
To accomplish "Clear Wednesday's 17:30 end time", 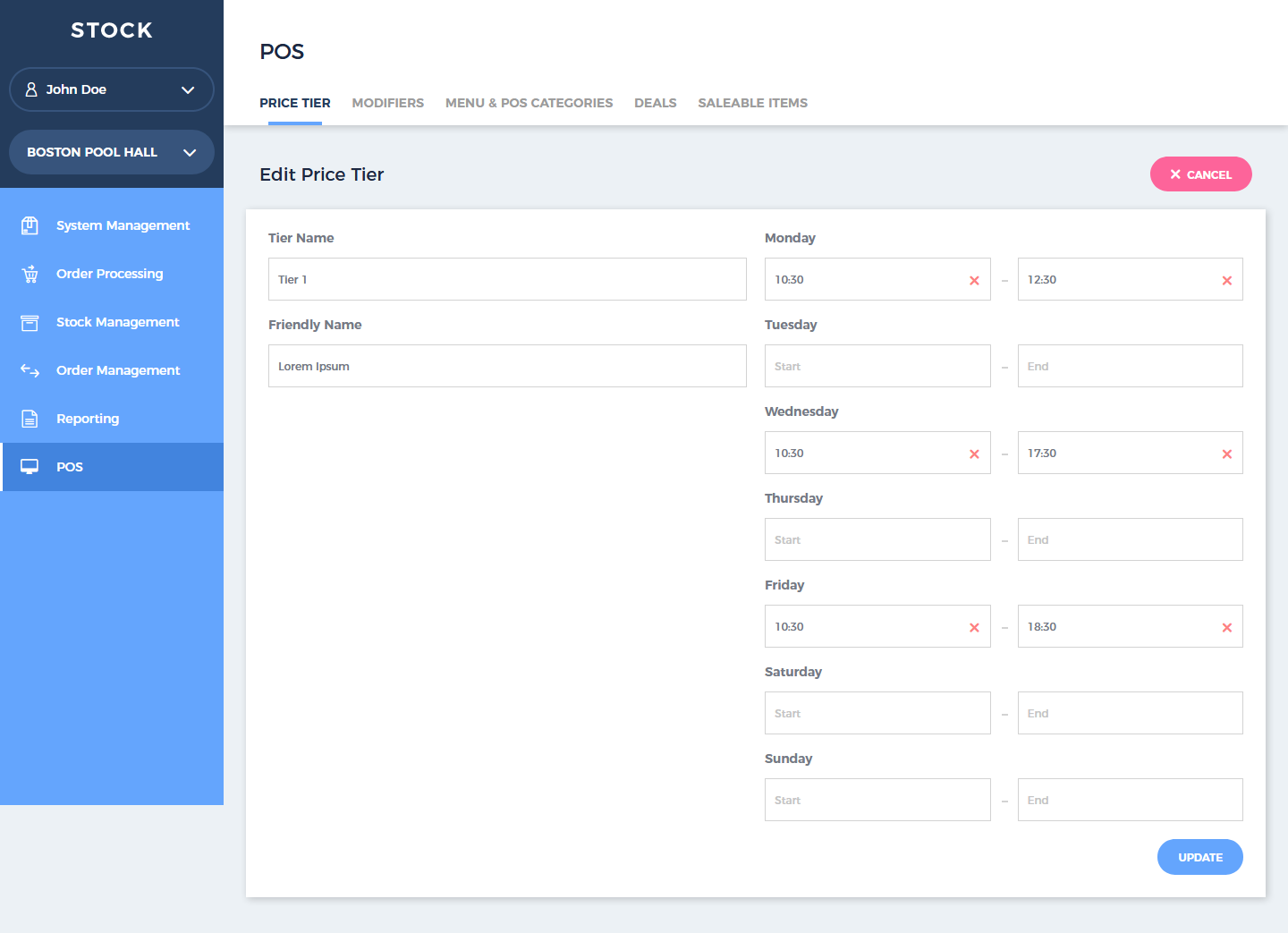I will click(x=1226, y=453).
